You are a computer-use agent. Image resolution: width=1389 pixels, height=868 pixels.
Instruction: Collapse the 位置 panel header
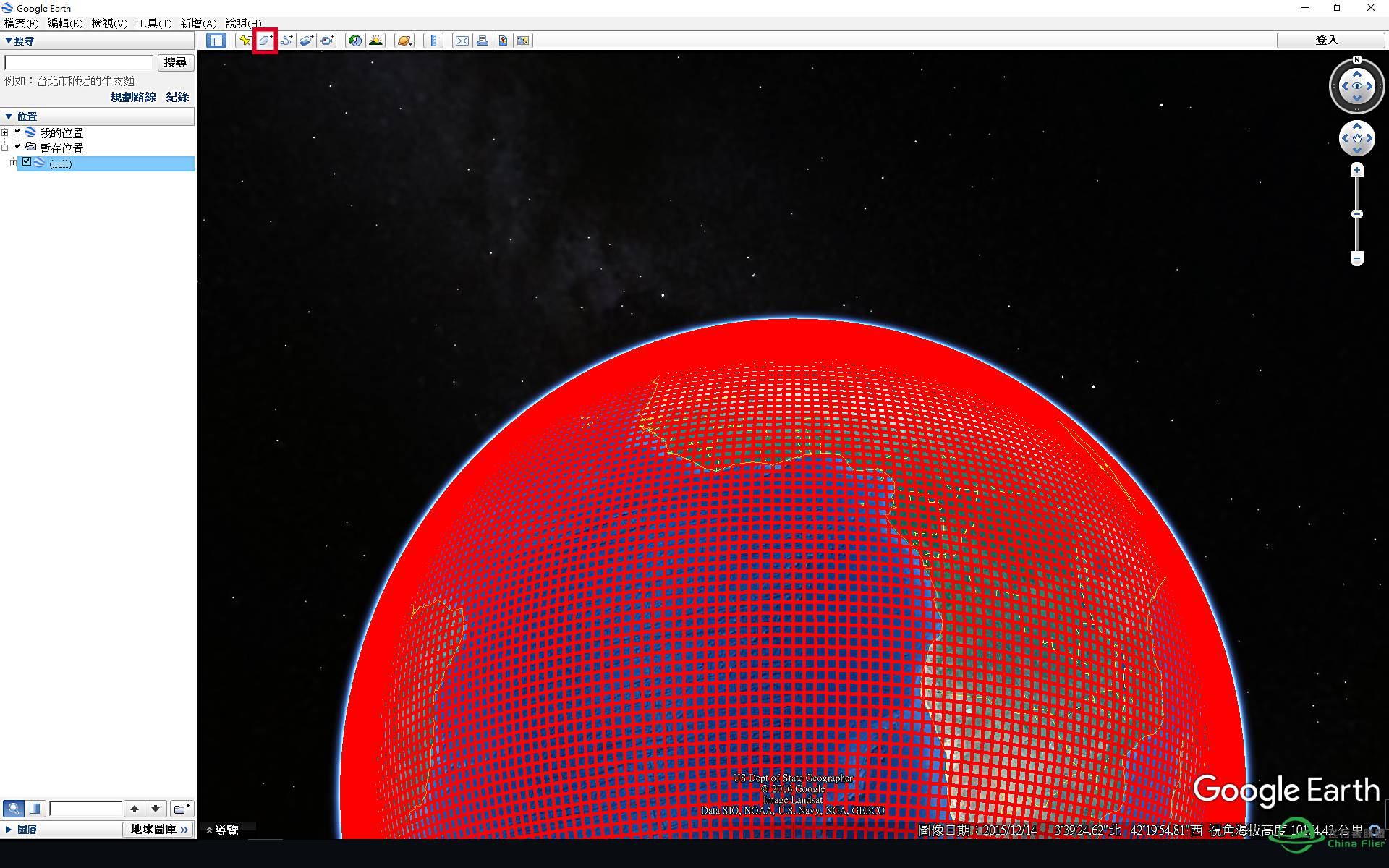point(97,116)
